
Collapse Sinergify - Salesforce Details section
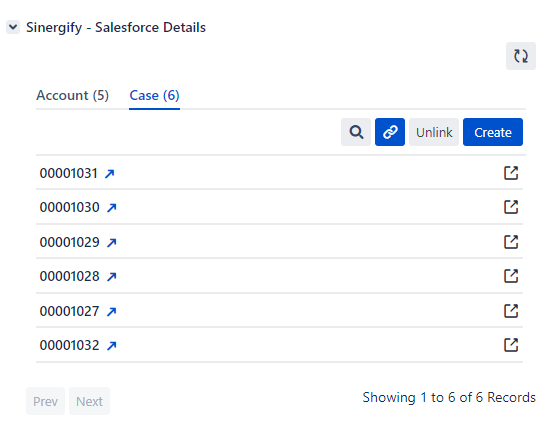[13, 27]
